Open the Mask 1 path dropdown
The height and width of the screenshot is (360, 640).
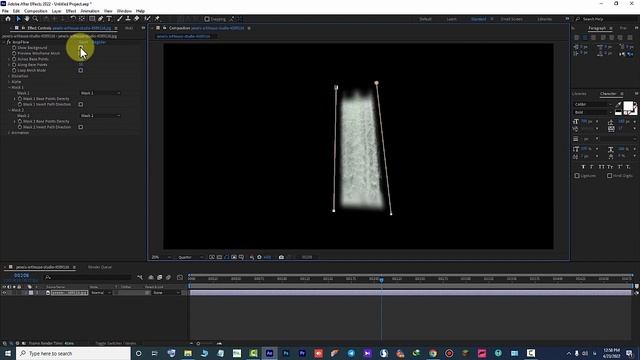click(100, 93)
